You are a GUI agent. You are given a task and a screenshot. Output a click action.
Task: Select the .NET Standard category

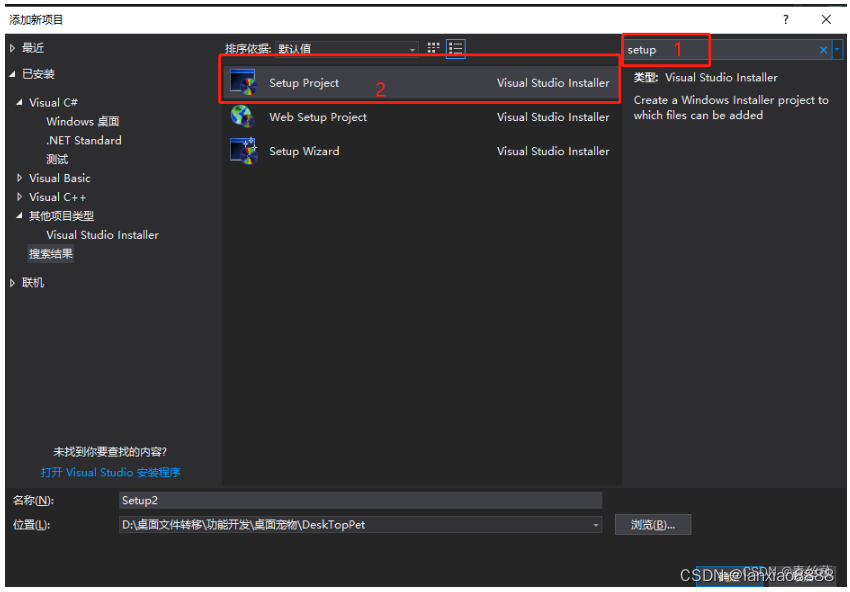pyautogui.click(x=83, y=140)
